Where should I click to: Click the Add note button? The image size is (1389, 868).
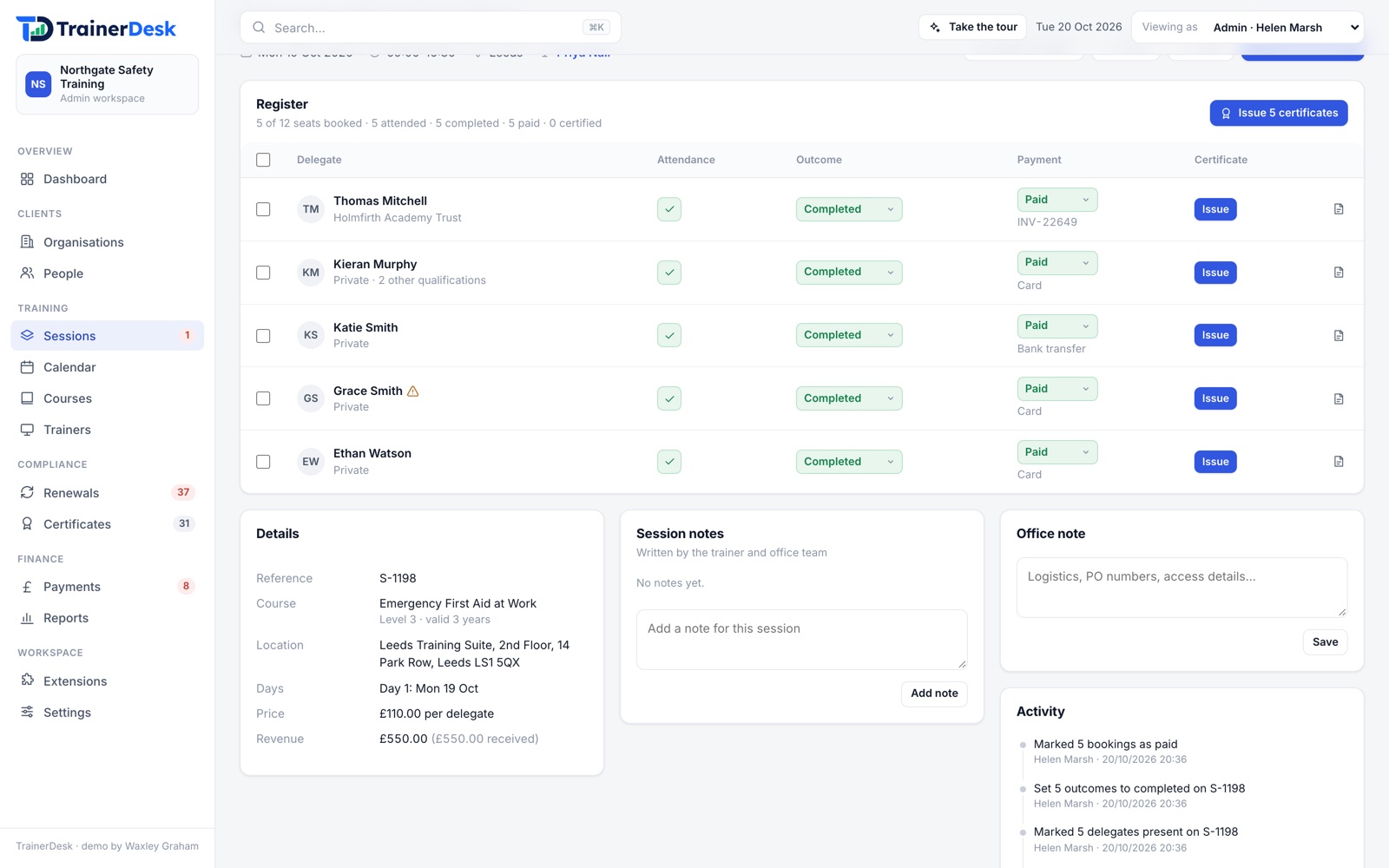tap(934, 694)
